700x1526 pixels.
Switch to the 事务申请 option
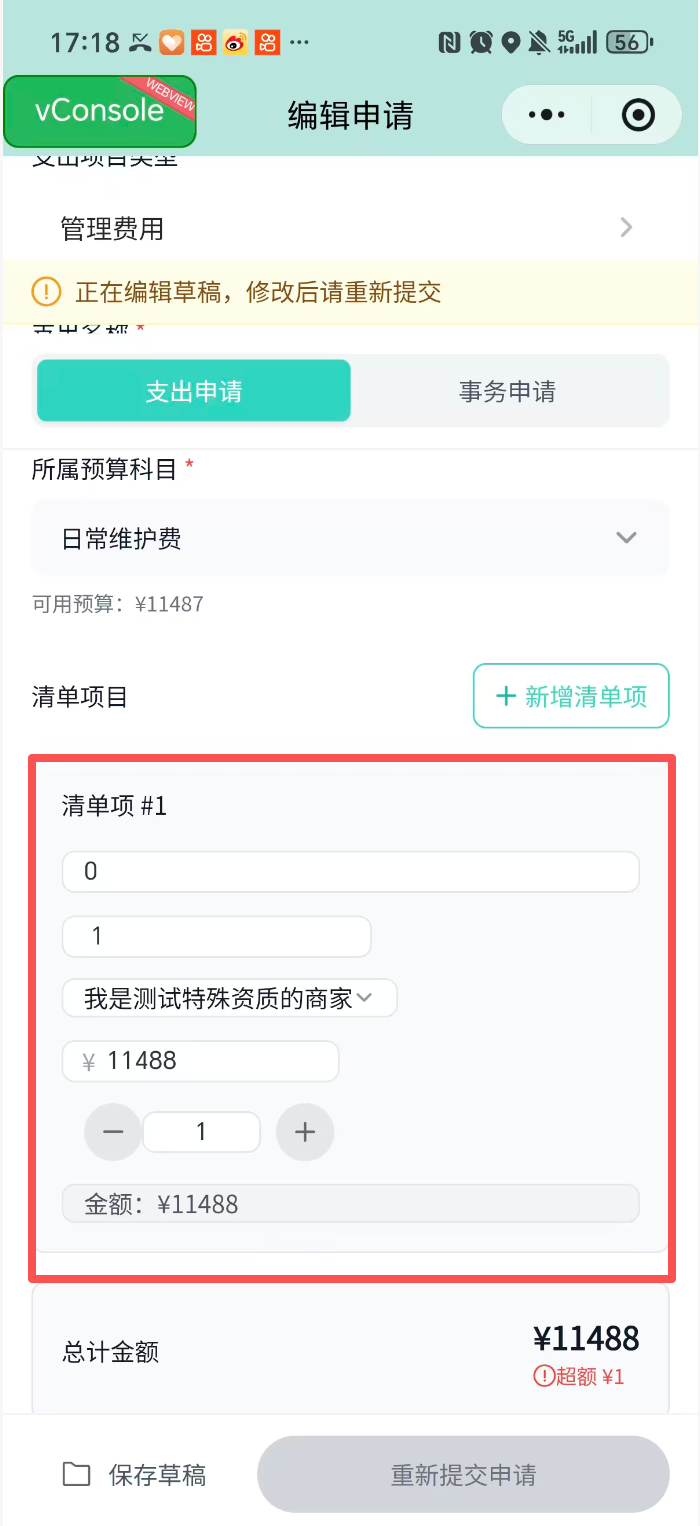click(507, 391)
